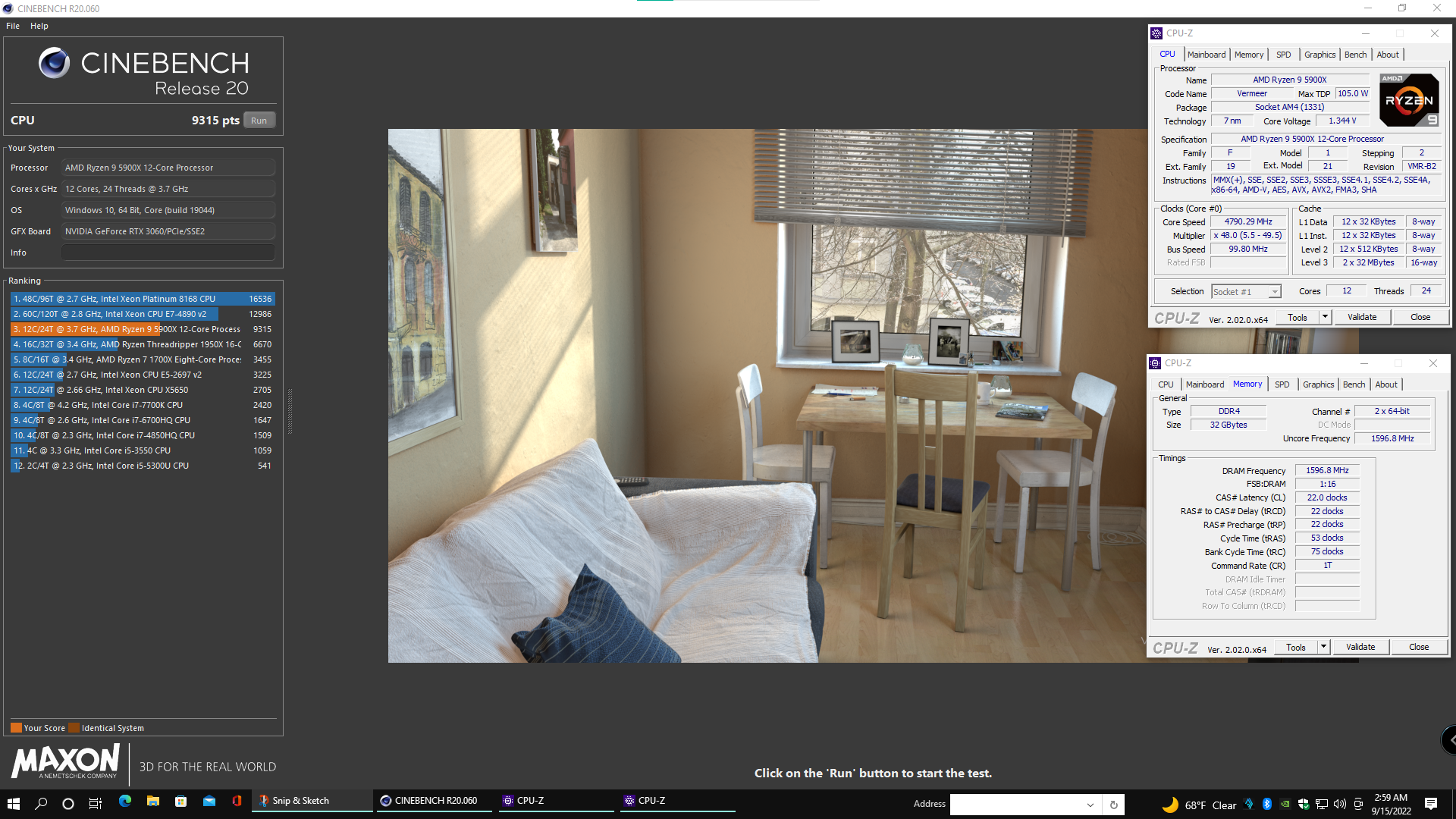Viewport: 1456px width, 819px height.
Task: Open the Mail app icon
Action: pyautogui.click(x=209, y=801)
